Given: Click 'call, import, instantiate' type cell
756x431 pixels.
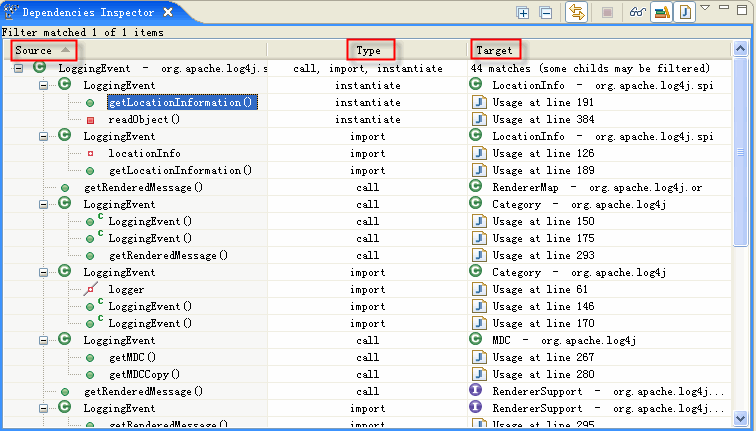Looking at the screenshot, I should 368,68.
